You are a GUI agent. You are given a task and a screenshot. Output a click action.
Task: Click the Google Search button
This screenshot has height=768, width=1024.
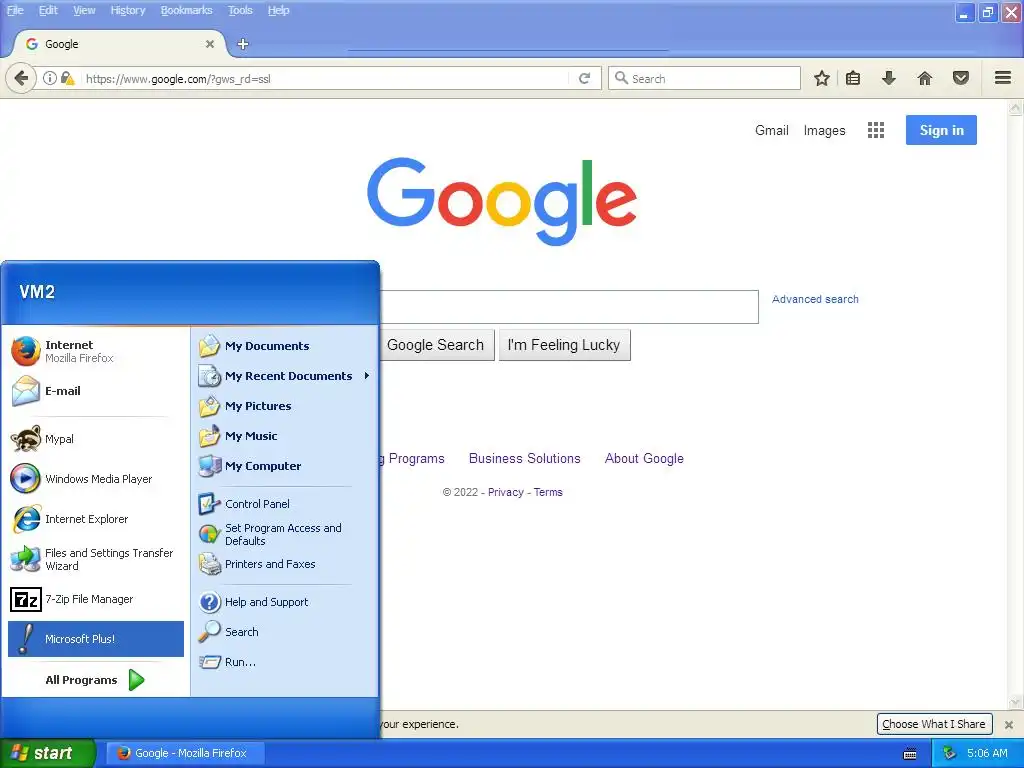[x=436, y=345]
